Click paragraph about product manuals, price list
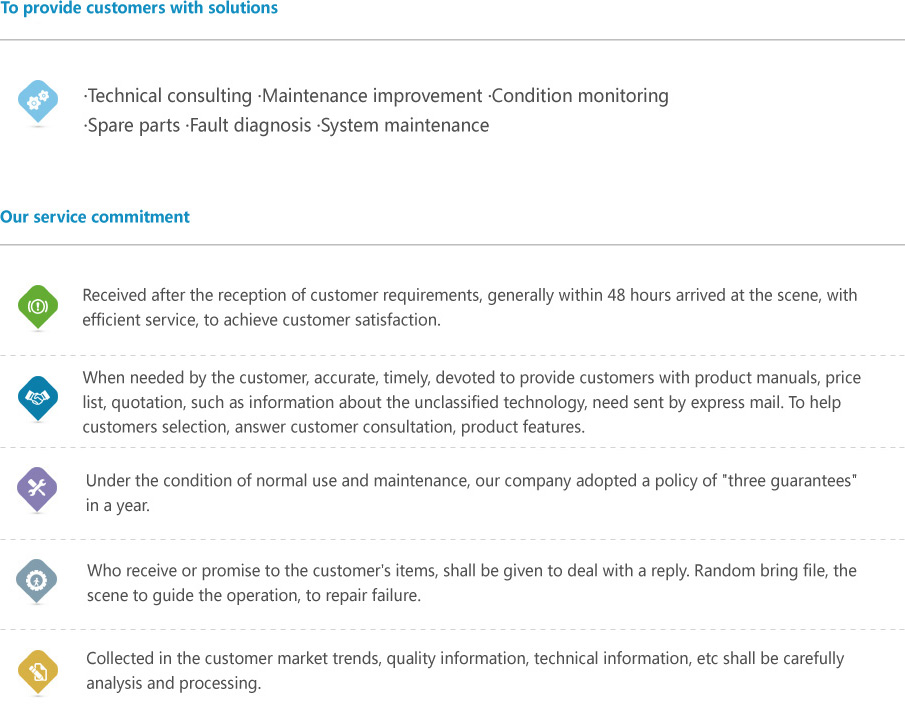The width and height of the screenshot is (905, 711). coord(472,402)
